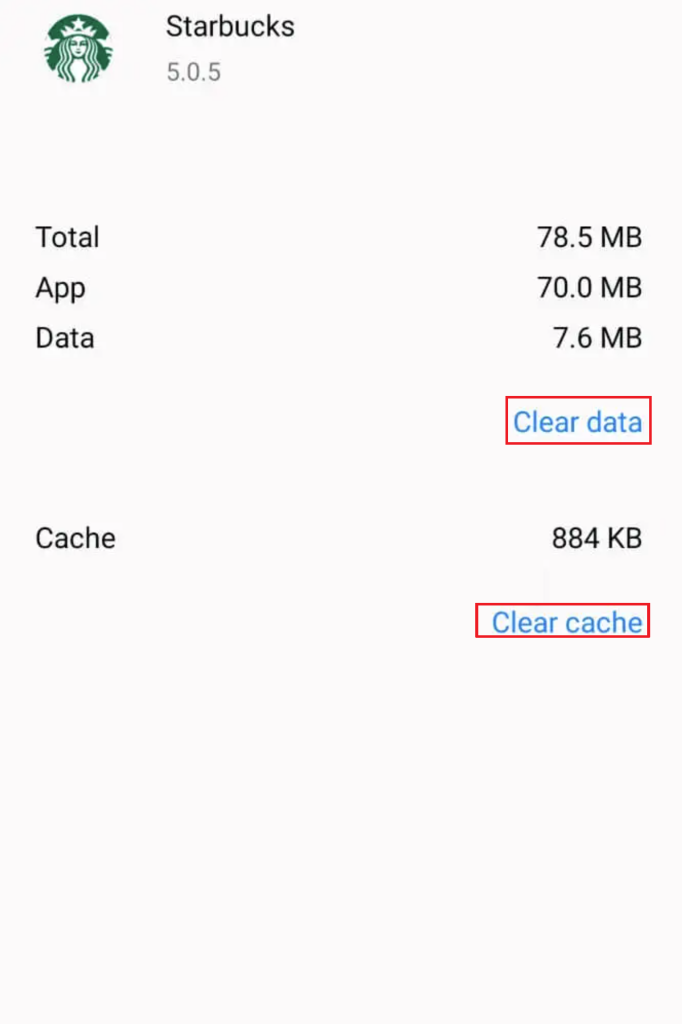Viewport: 682px width, 1024px height.
Task: Tap the Clear data outlined button
Action: (578, 421)
